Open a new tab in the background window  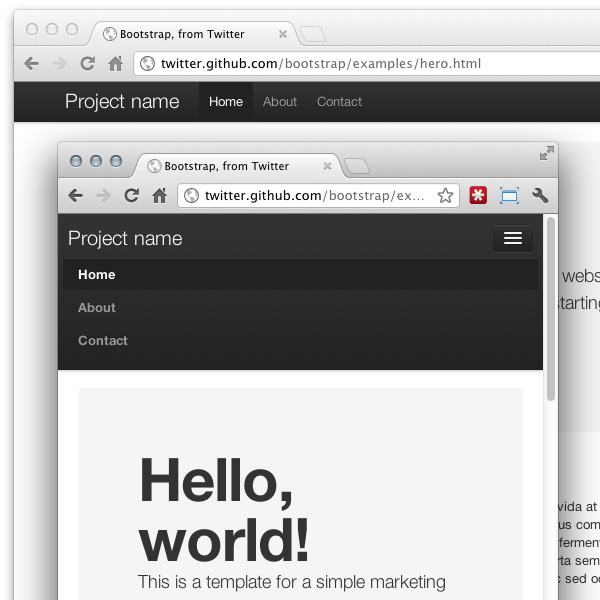pyautogui.click(x=313, y=34)
